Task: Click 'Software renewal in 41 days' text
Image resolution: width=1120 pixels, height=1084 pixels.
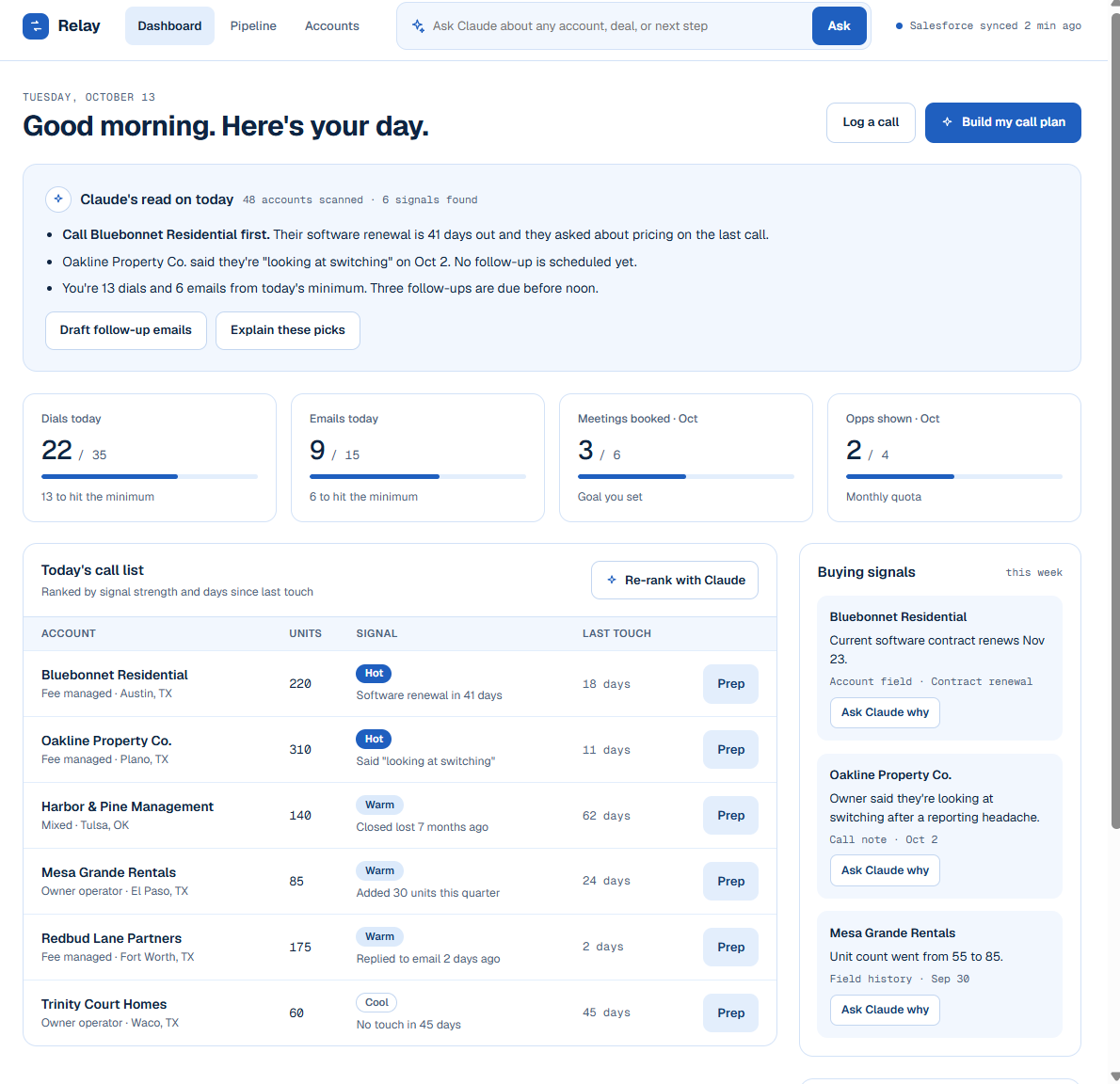Action: 429,694
